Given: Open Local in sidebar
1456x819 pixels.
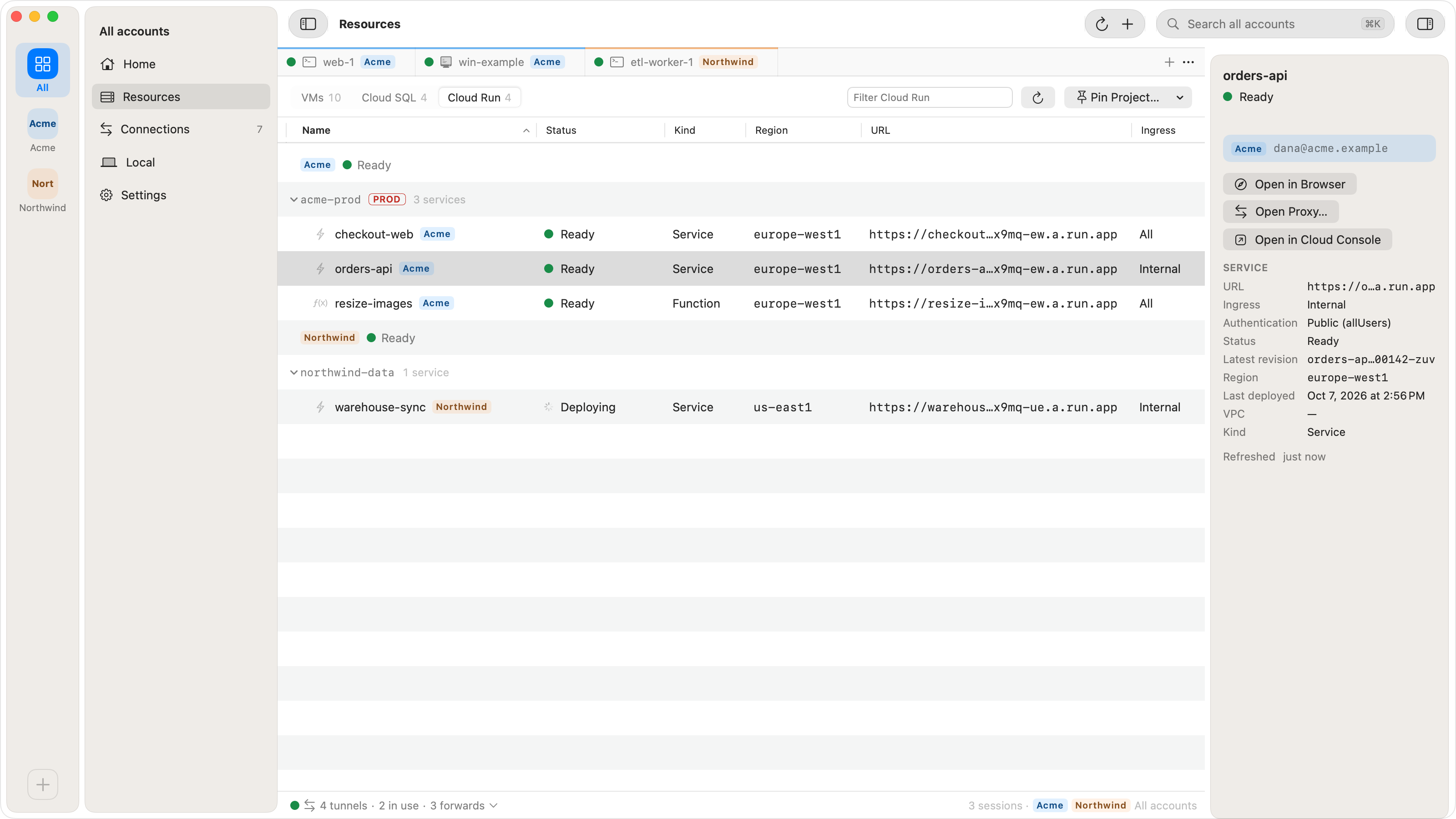Looking at the screenshot, I should point(181,162).
